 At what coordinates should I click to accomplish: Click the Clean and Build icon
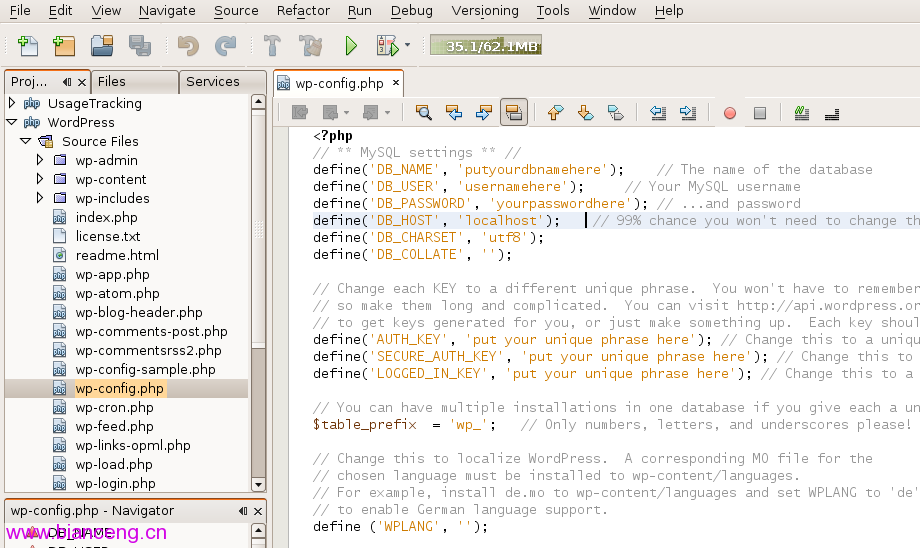pyautogui.click(x=310, y=46)
